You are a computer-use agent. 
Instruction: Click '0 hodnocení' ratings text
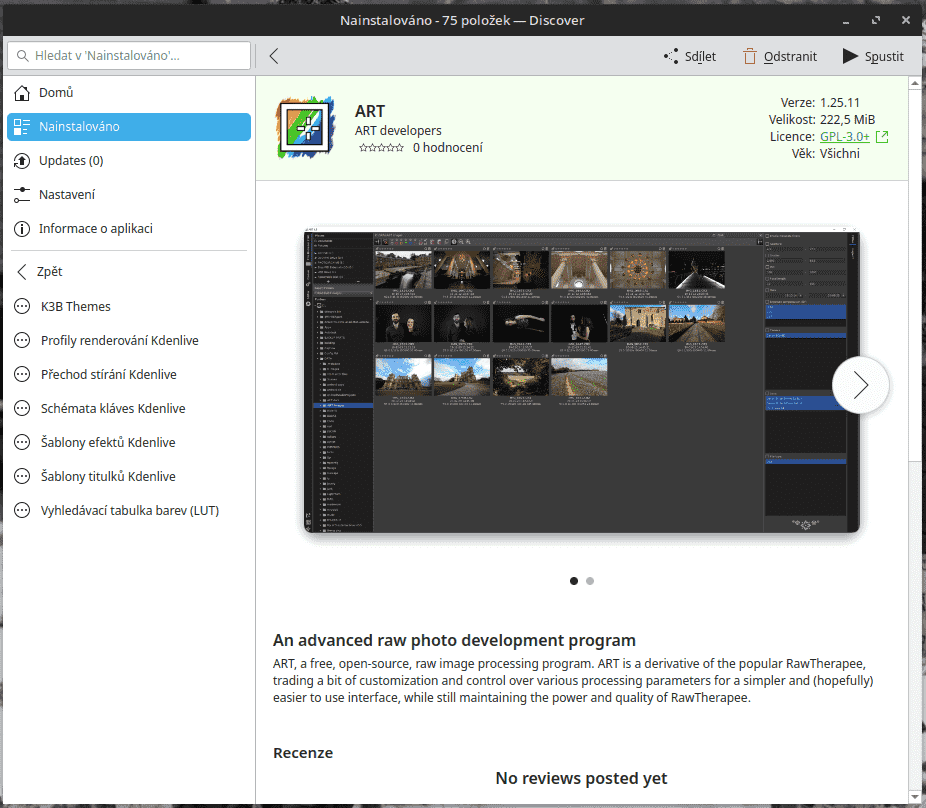click(448, 148)
